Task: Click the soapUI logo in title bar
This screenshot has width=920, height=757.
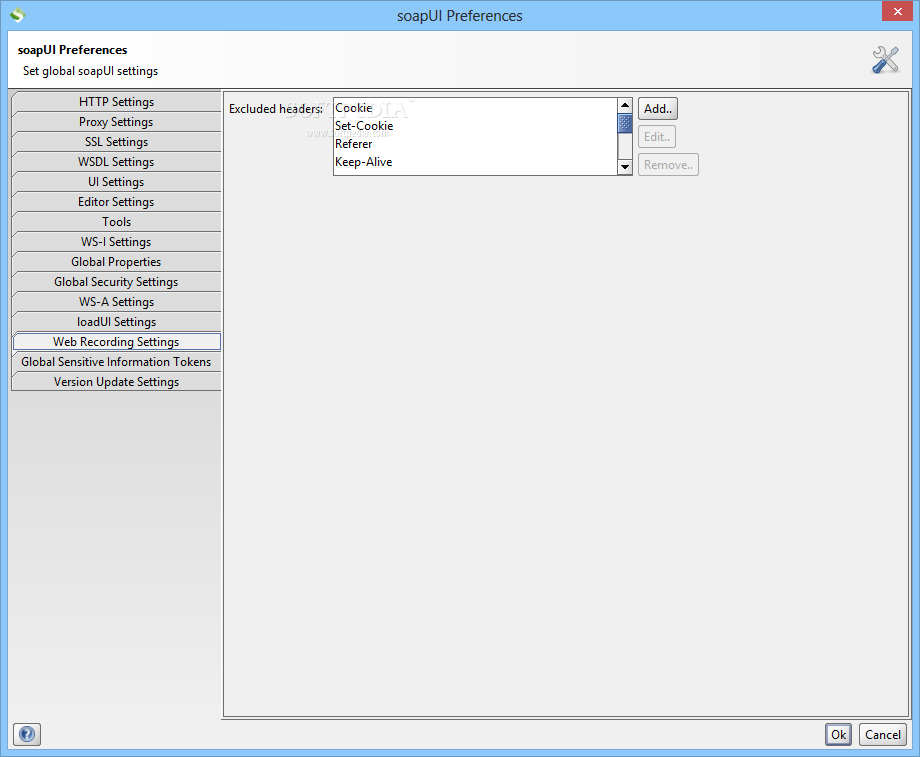Action: coord(18,15)
